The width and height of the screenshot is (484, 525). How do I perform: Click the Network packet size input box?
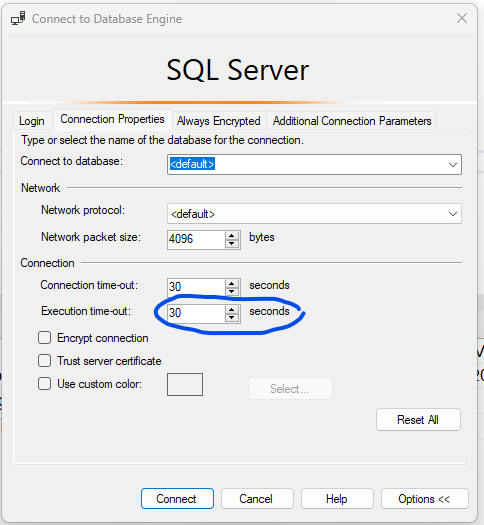coord(196,239)
